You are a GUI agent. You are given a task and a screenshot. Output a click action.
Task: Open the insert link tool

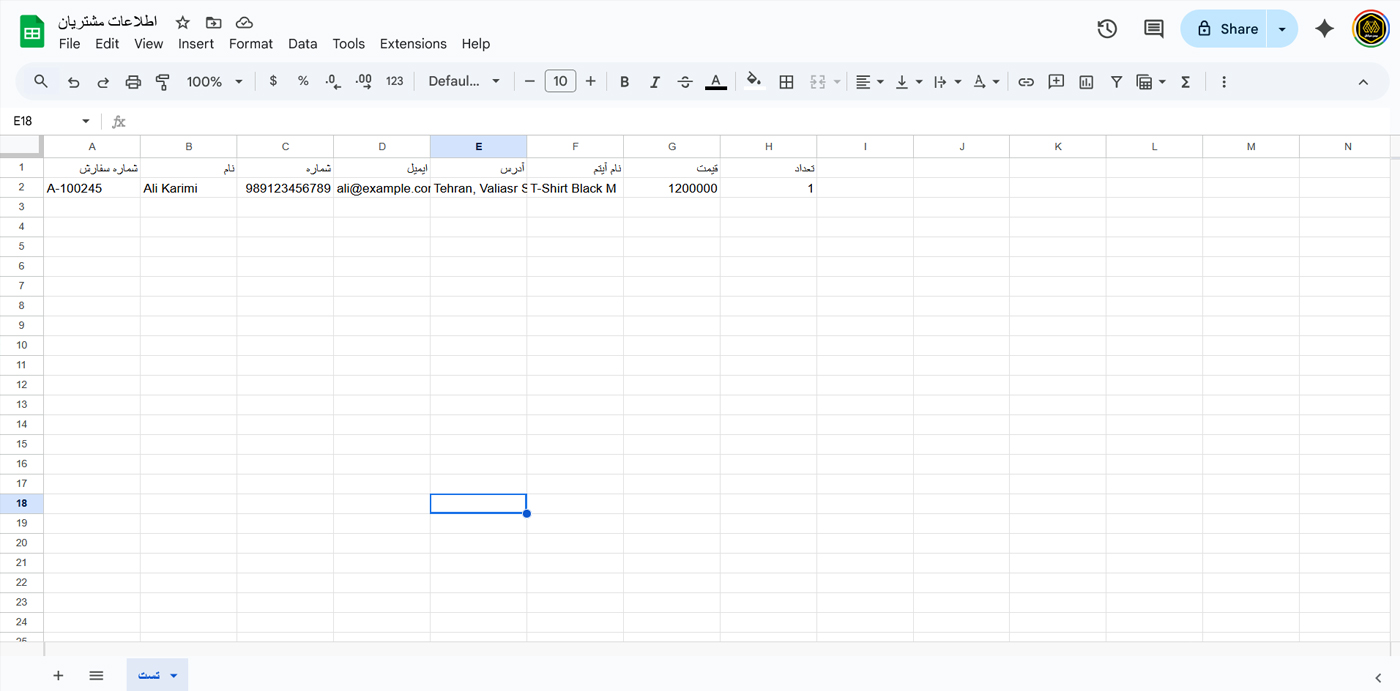coord(1025,82)
